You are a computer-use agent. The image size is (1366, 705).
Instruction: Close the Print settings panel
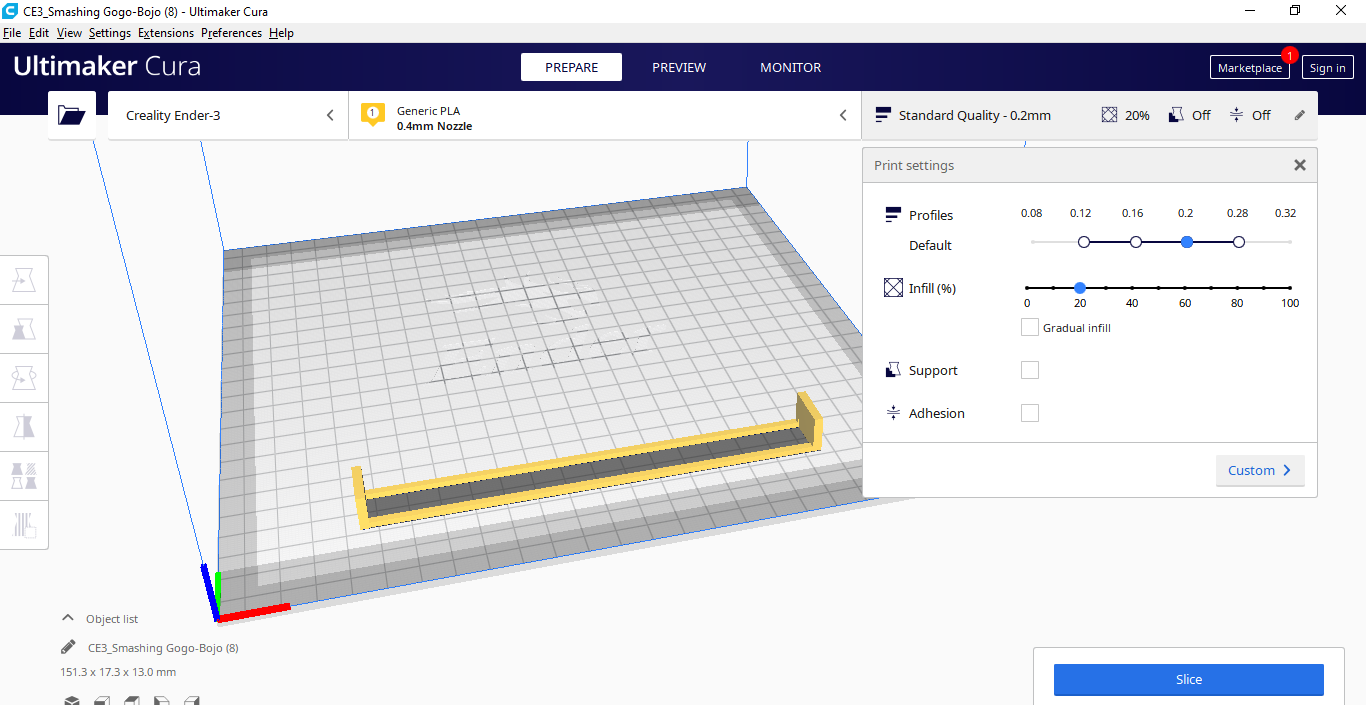click(x=1300, y=165)
